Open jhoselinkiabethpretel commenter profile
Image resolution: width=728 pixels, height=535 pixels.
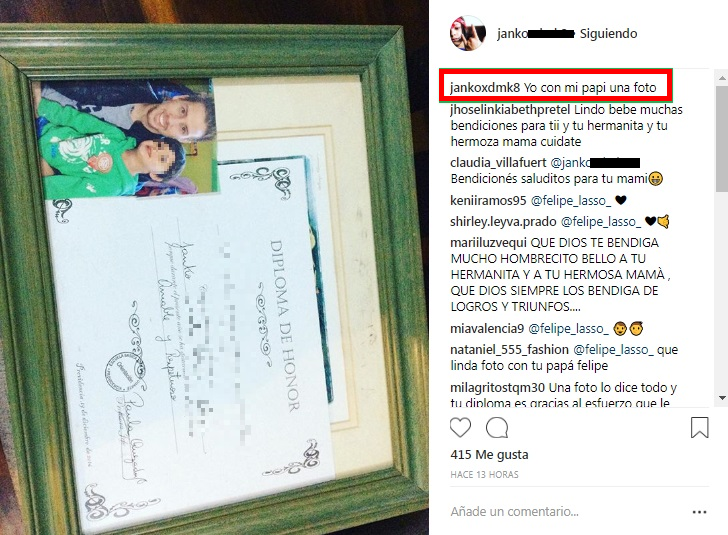point(510,110)
